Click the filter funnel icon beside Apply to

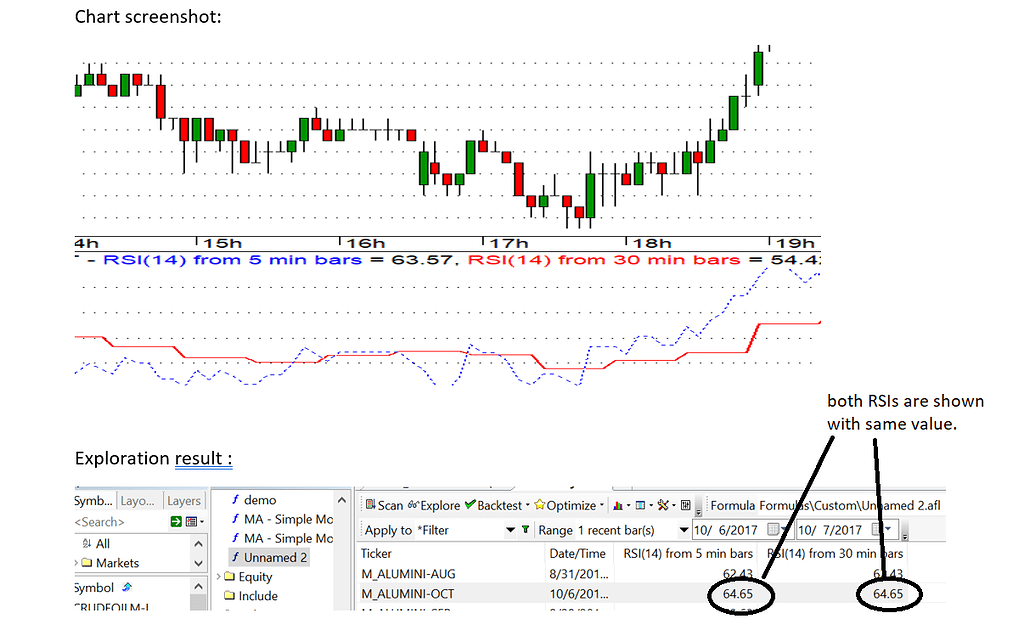coord(527,530)
